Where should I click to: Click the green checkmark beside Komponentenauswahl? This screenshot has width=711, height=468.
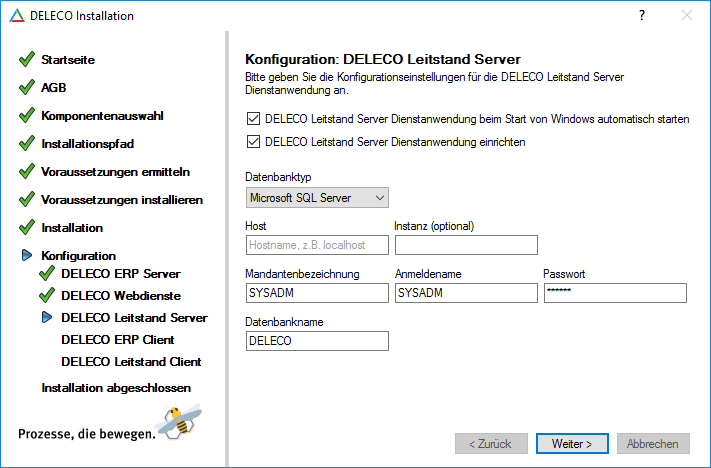pyautogui.click(x=27, y=115)
